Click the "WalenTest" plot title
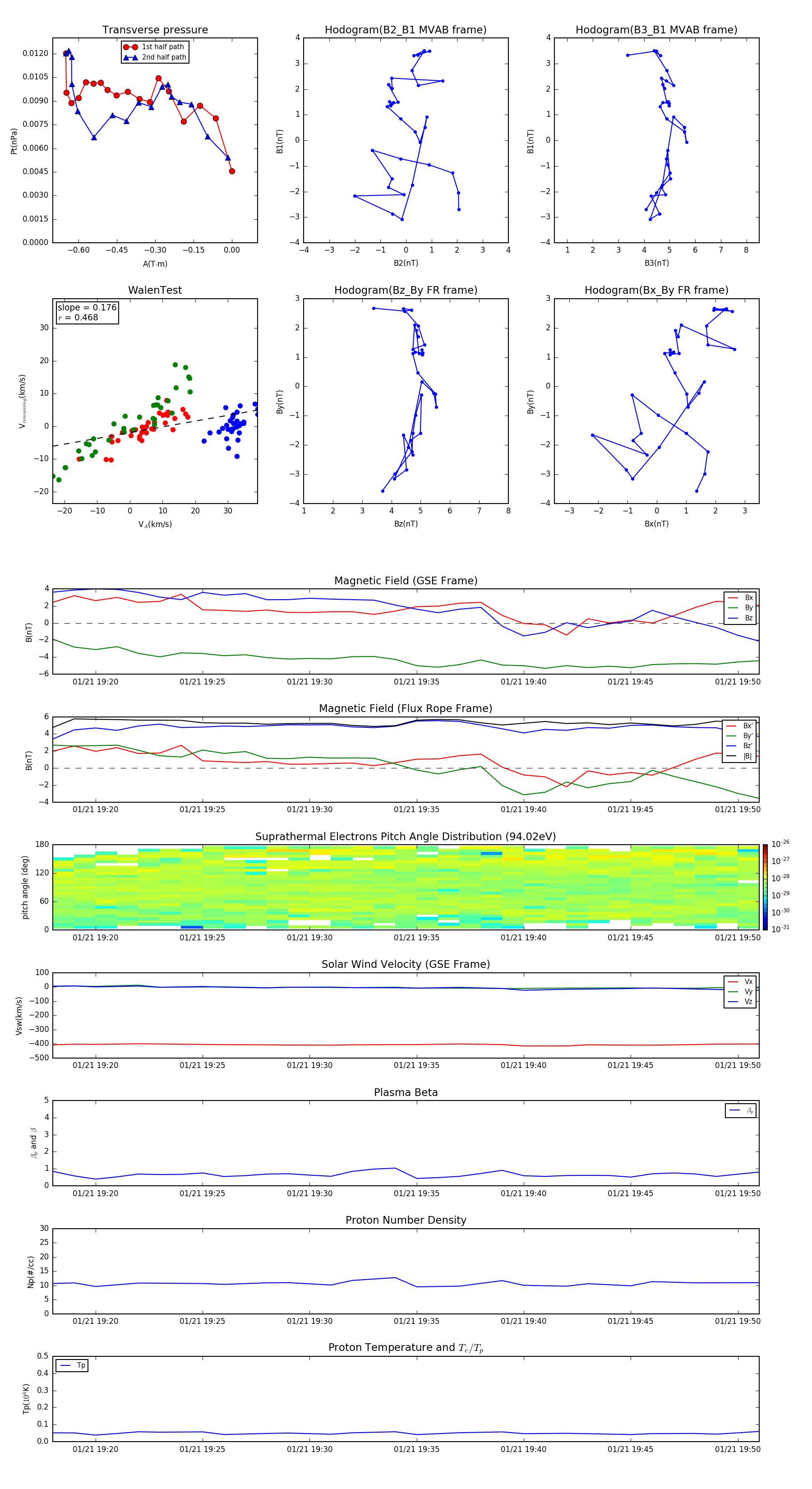 (155, 290)
